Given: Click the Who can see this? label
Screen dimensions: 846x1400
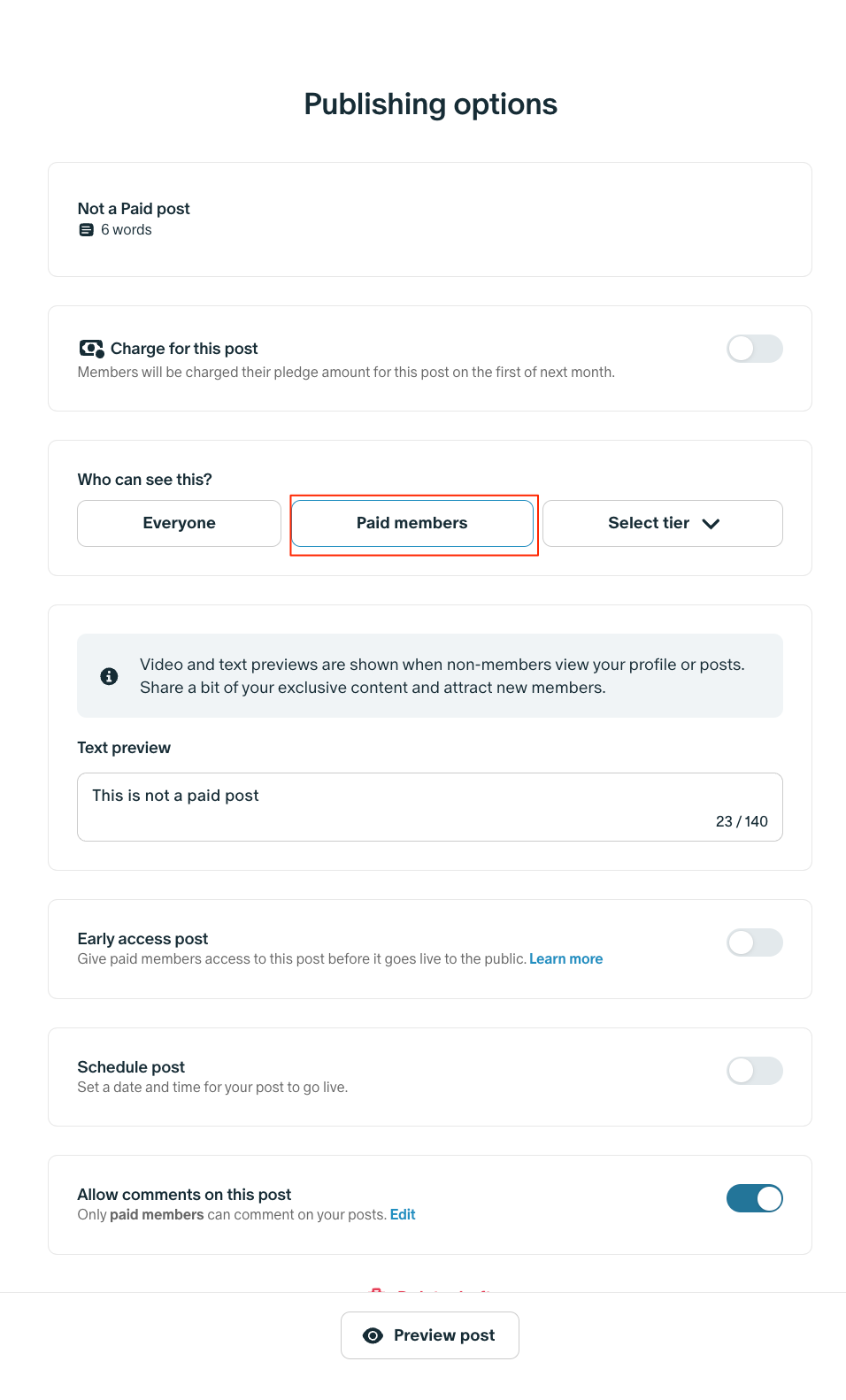Looking at the screenshot, I should [x=144, y=480].
